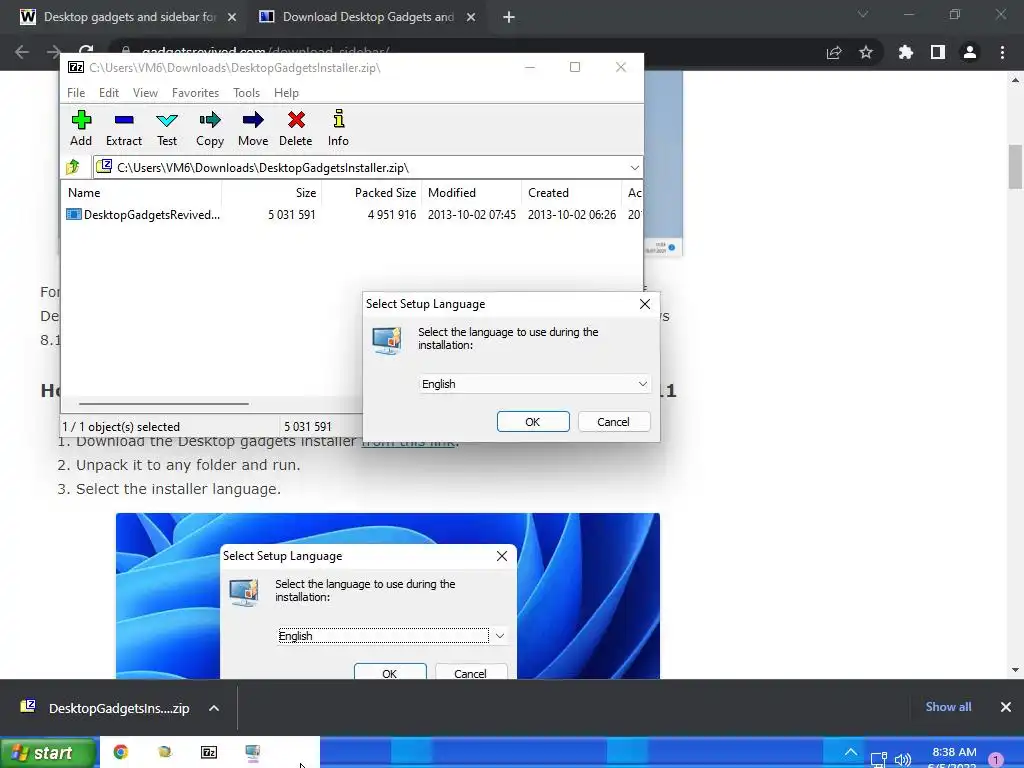The image size is (1024, 768).
Task: Open the Help menu in 7-Zip
Action: click(x=286, y=93)
